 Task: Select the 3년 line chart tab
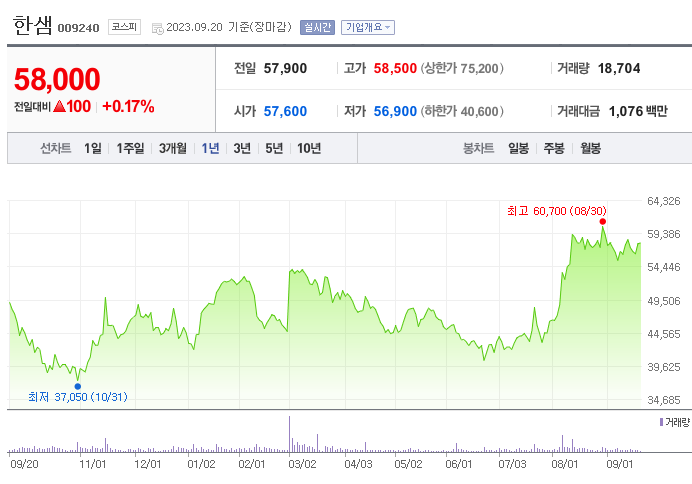coord(242,148)
